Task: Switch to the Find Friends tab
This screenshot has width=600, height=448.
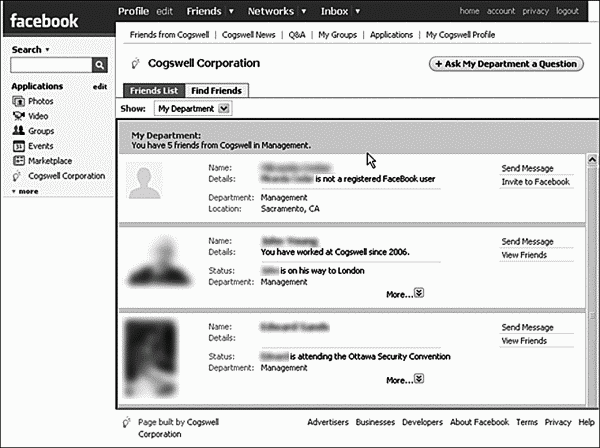Action: [218, 91]
